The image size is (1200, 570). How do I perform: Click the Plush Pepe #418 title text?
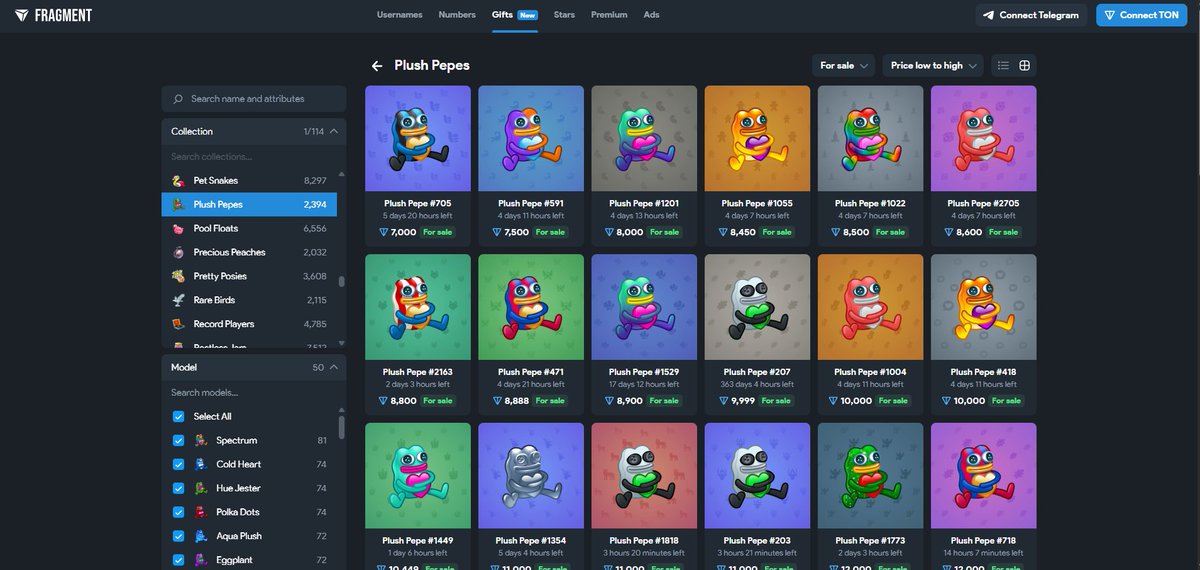(x=983, y=372)
